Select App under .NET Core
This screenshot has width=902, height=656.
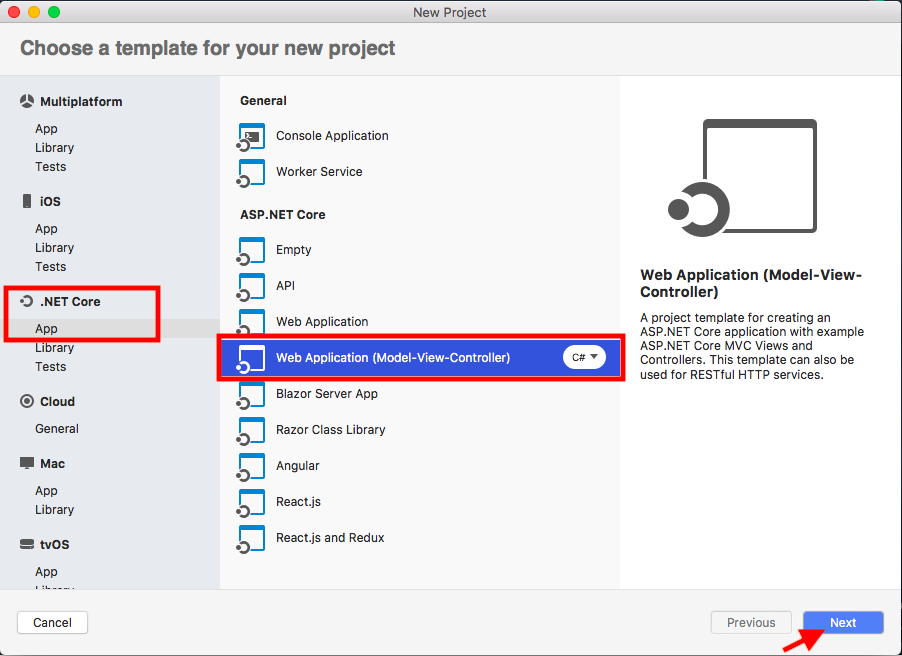46,329
